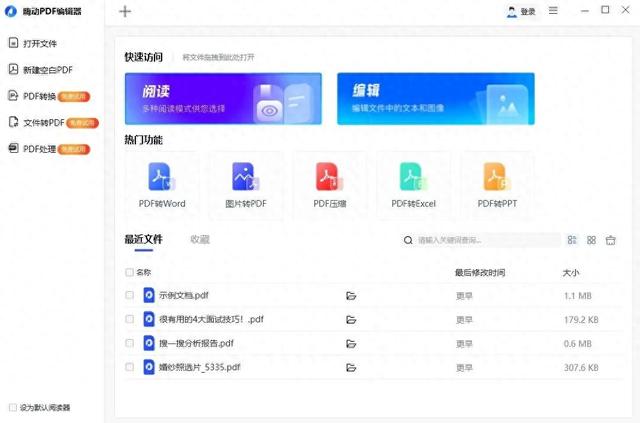Open folder location for 搜一搜分析报告.pdf
640x423 pixels.
pyautogui.click(x=351, y=344)
